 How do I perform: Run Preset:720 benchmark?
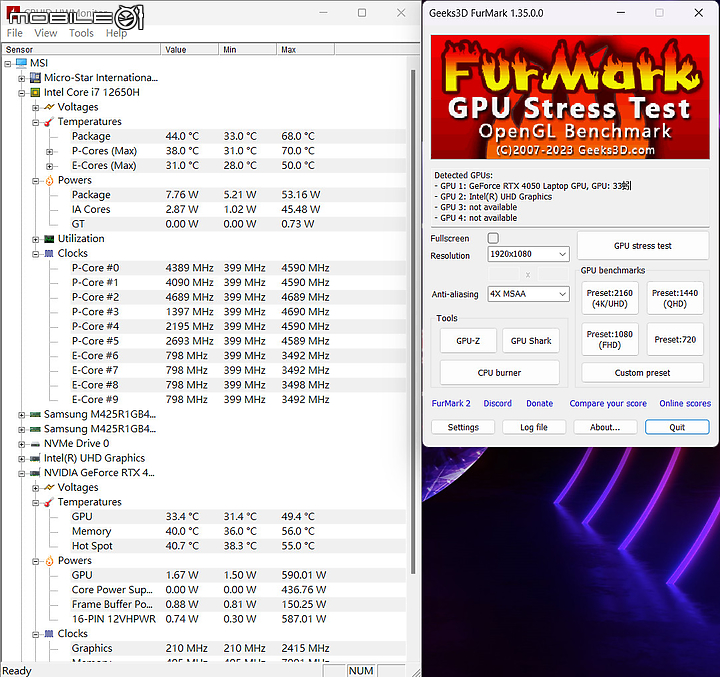tap(675, 339)
